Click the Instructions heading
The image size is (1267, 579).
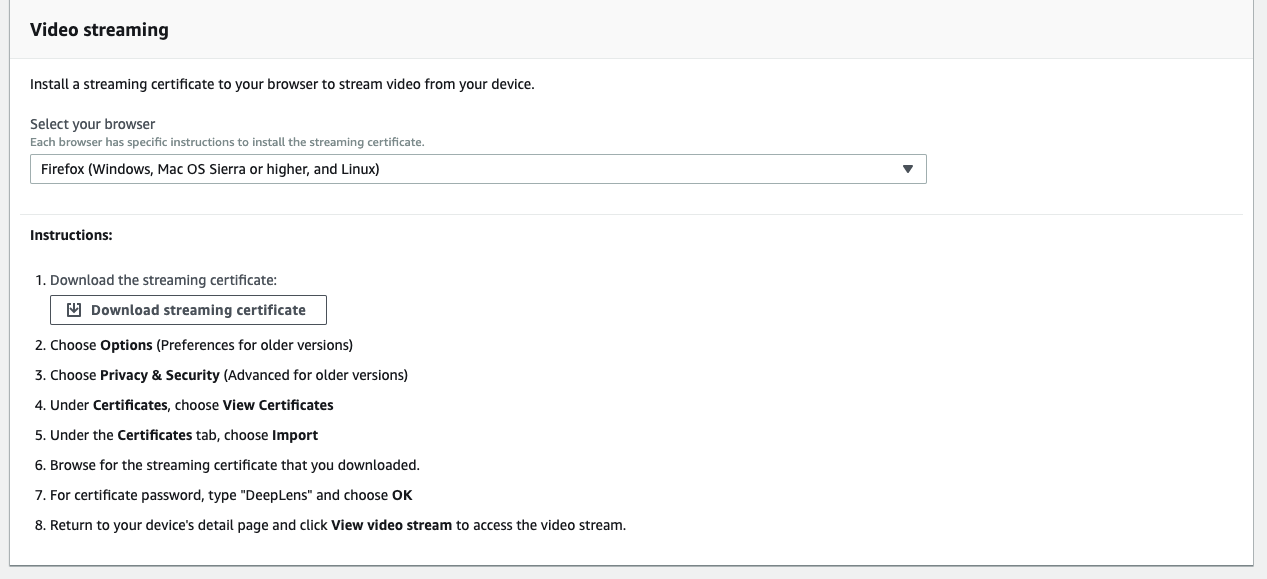[71, 235]
